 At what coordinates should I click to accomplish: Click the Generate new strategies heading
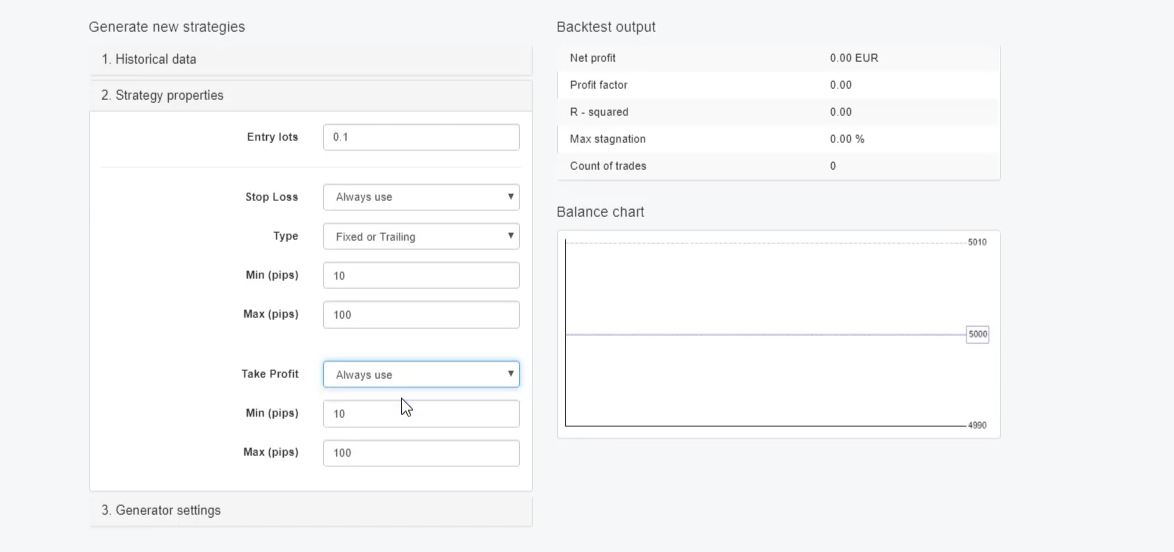click(x=166, y=27)
